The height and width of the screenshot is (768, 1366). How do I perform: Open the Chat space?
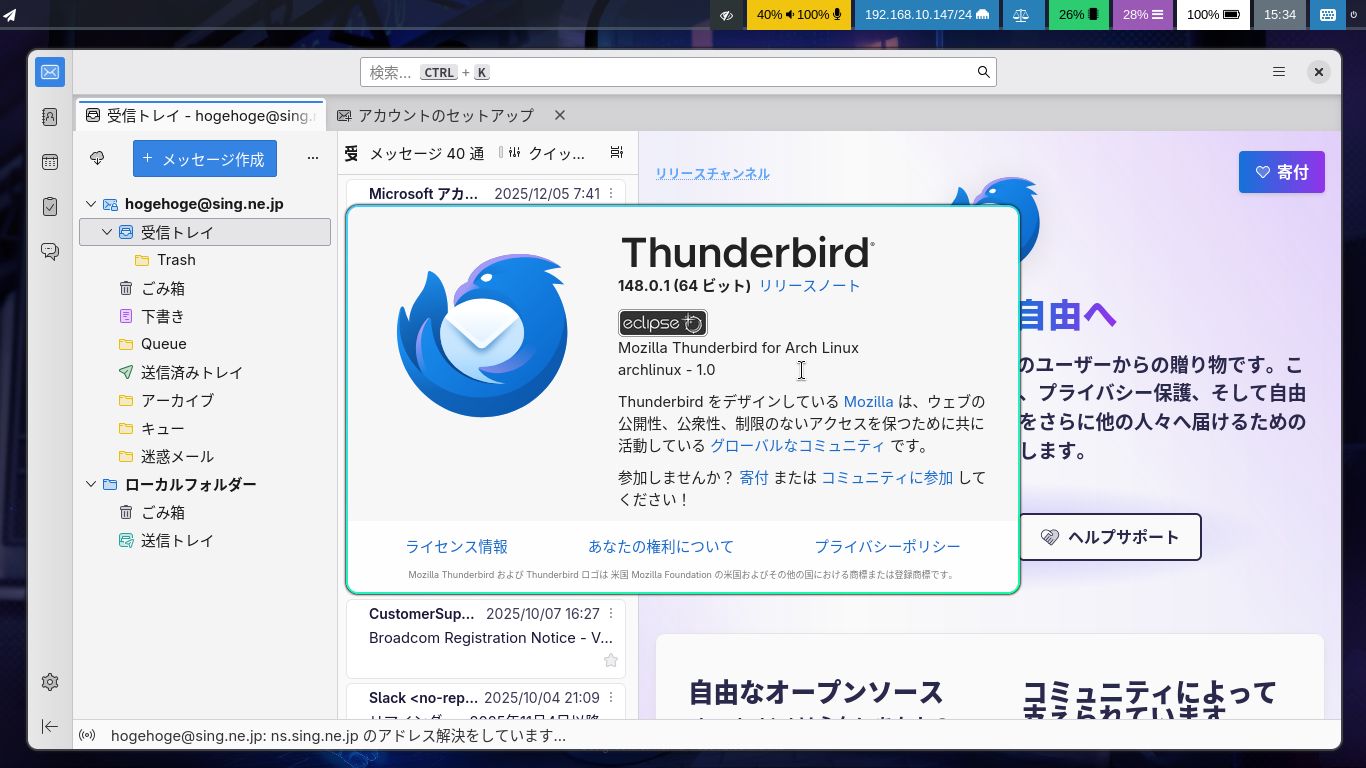pos(50,251)
